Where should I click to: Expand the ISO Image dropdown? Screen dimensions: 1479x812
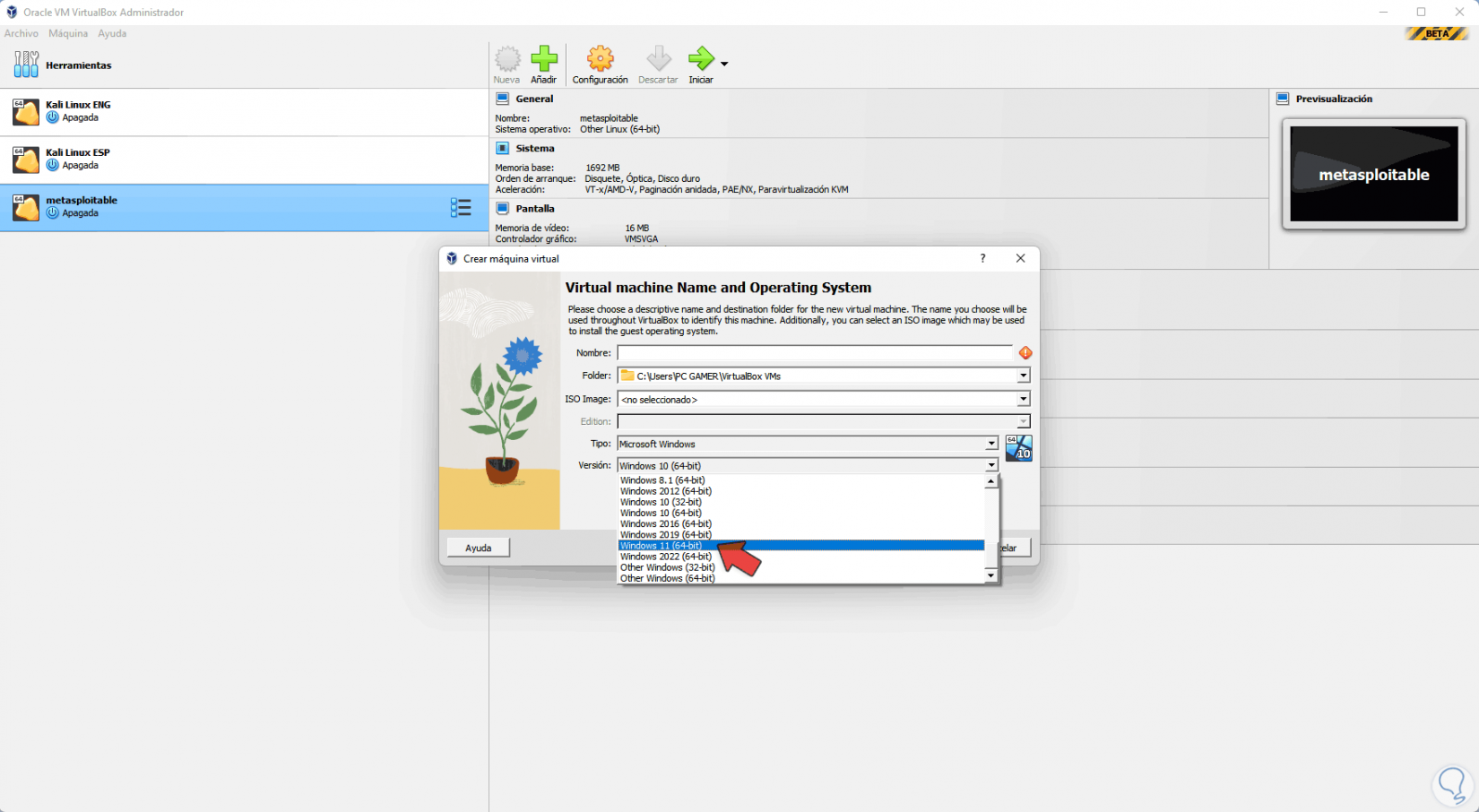tap(1023, 399)
